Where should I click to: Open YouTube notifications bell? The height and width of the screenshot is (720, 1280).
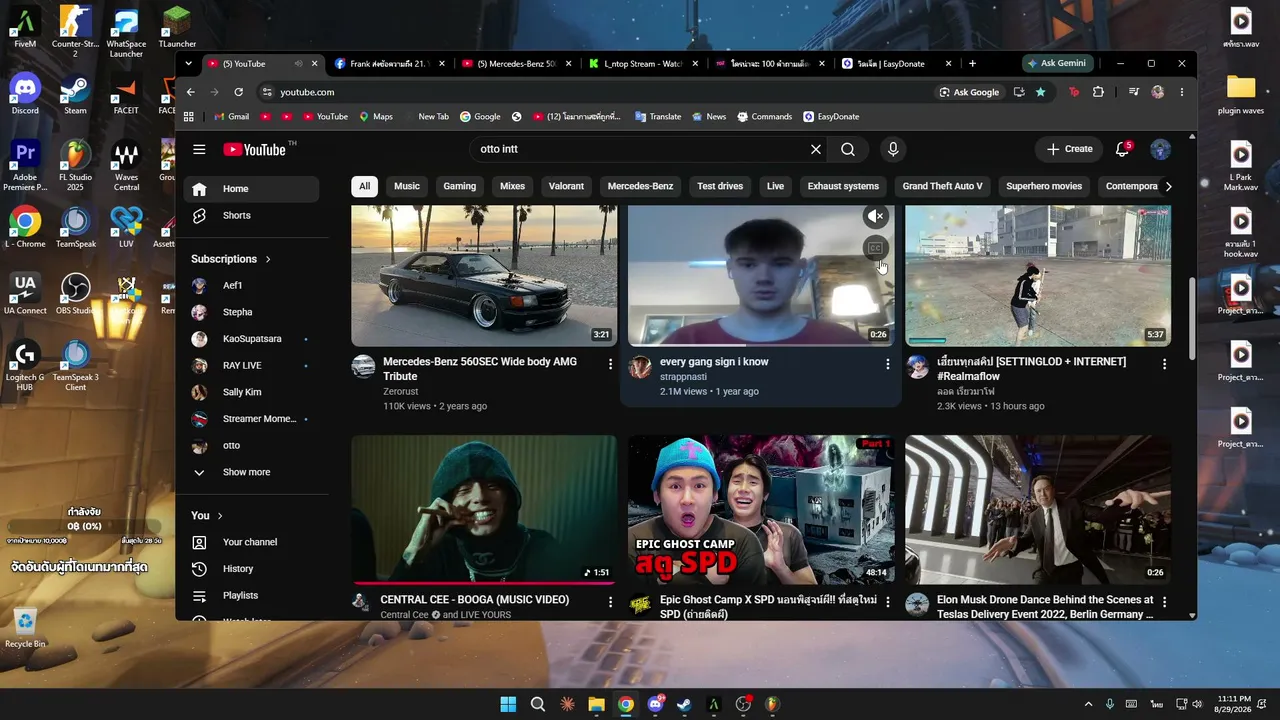(x=1123, y=149)
